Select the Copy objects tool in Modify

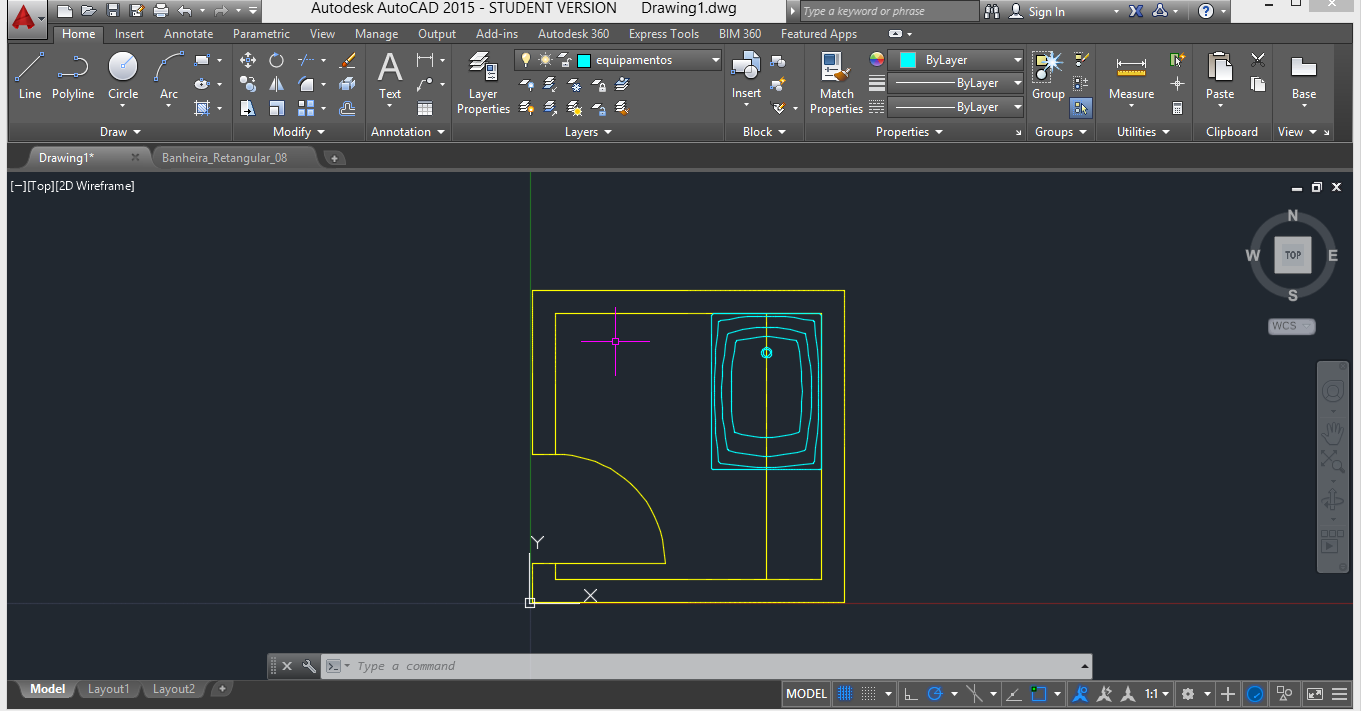pos(248,84)
